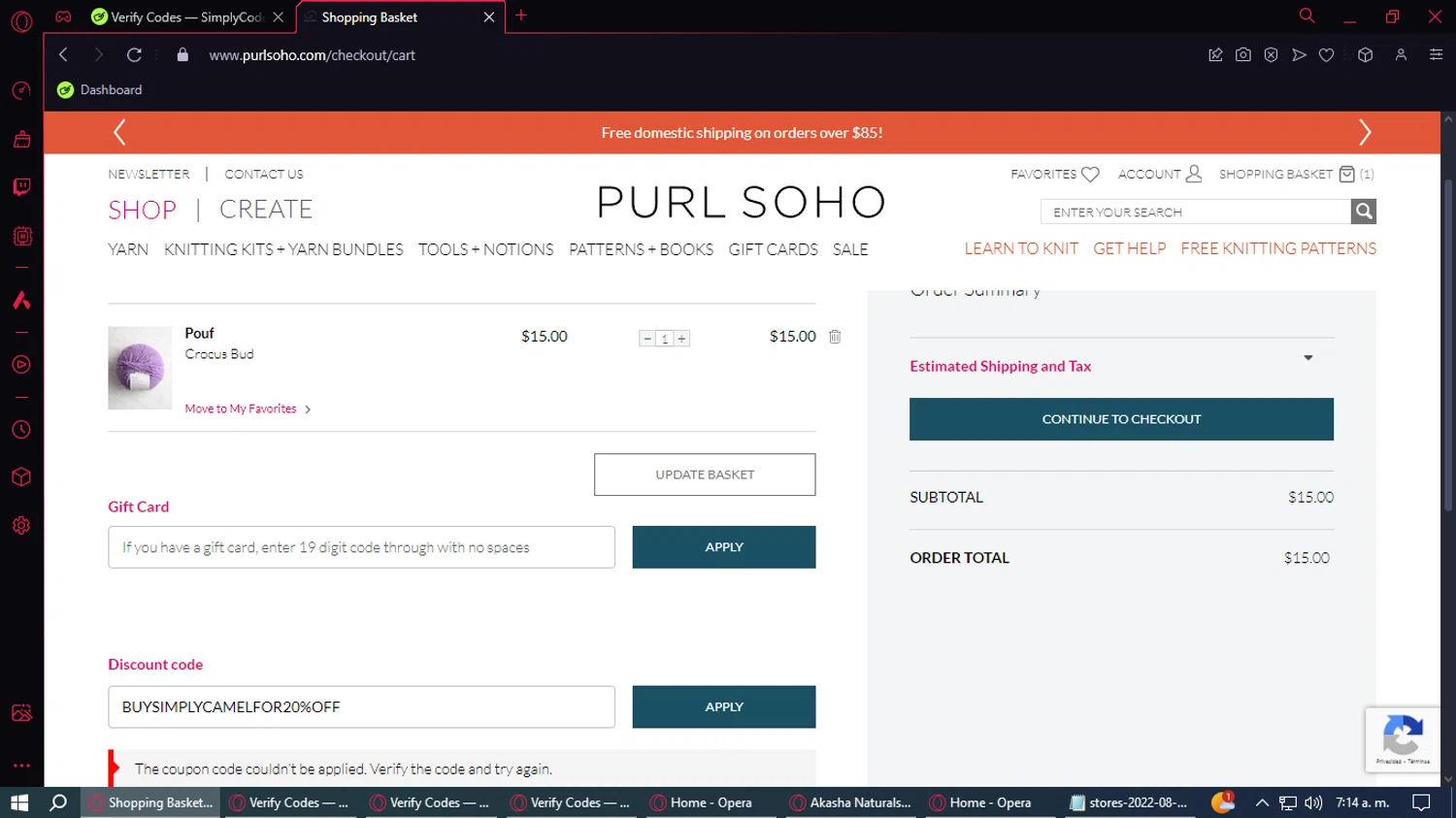Open Patterns + Books menu
Screen dimensions: 1456x818
tap(641, 249)
